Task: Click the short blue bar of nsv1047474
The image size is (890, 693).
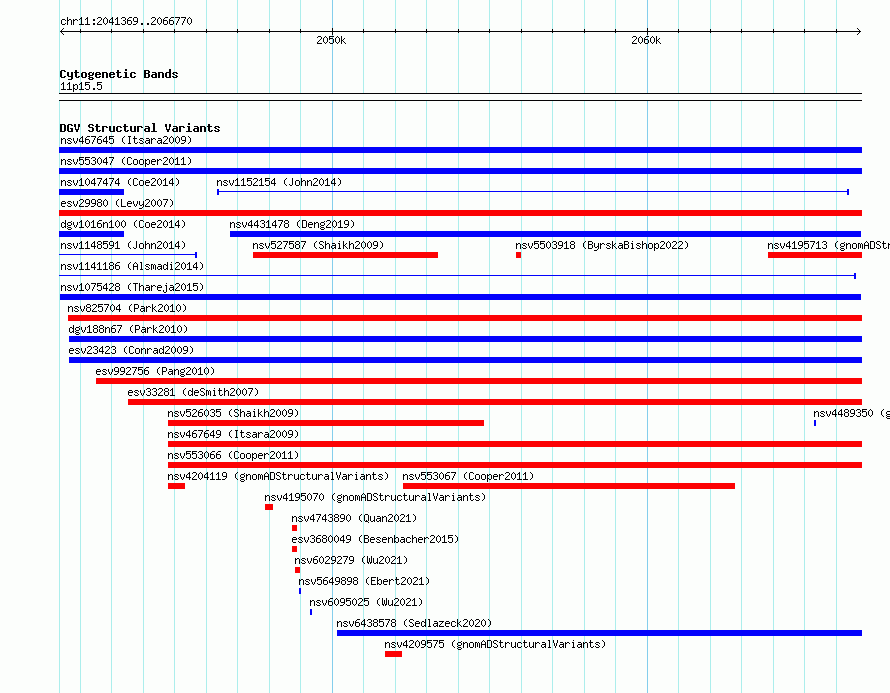Action: coord(91,192)
